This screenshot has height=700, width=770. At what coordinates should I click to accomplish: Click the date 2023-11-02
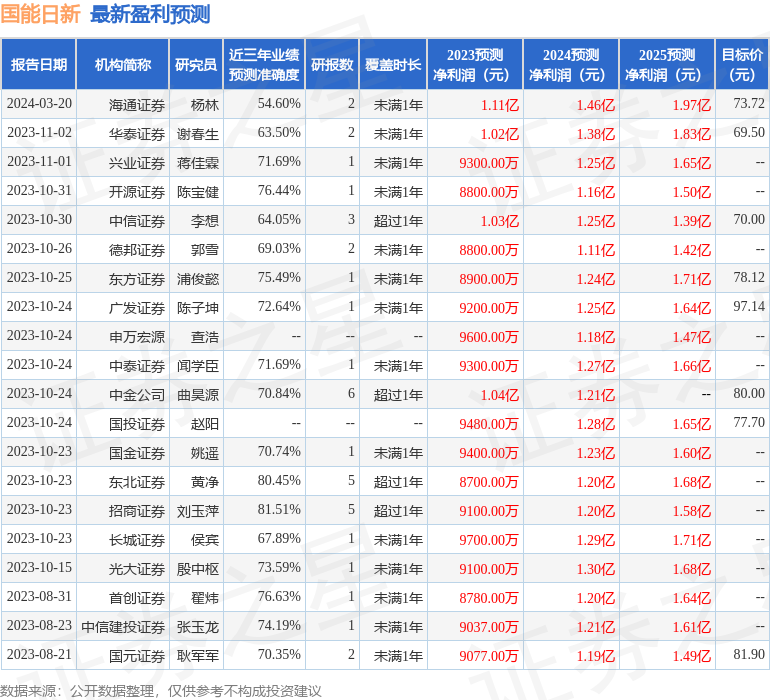[39, 132]
